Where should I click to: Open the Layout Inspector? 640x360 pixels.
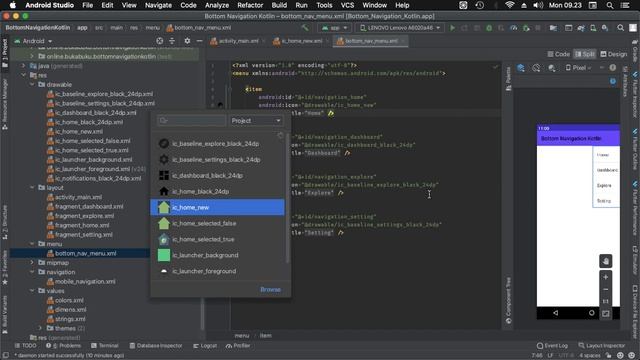click(x=602, y=346)
